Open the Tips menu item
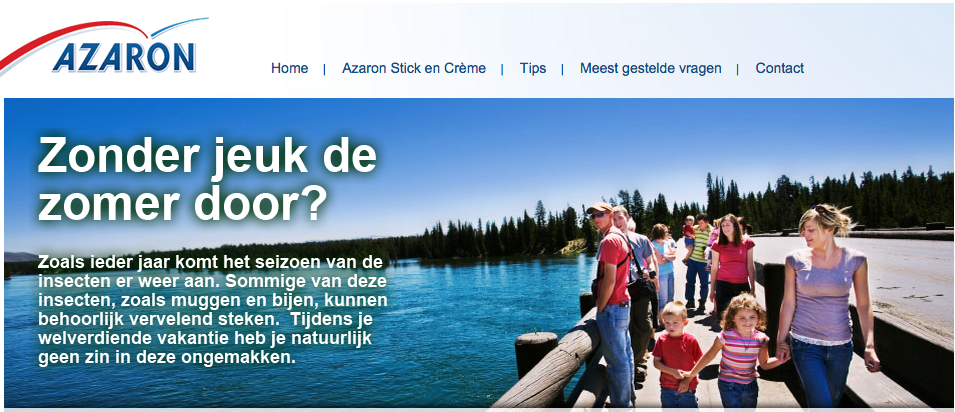The width and height of the screenshot is (955, 412). pos(532,68)
